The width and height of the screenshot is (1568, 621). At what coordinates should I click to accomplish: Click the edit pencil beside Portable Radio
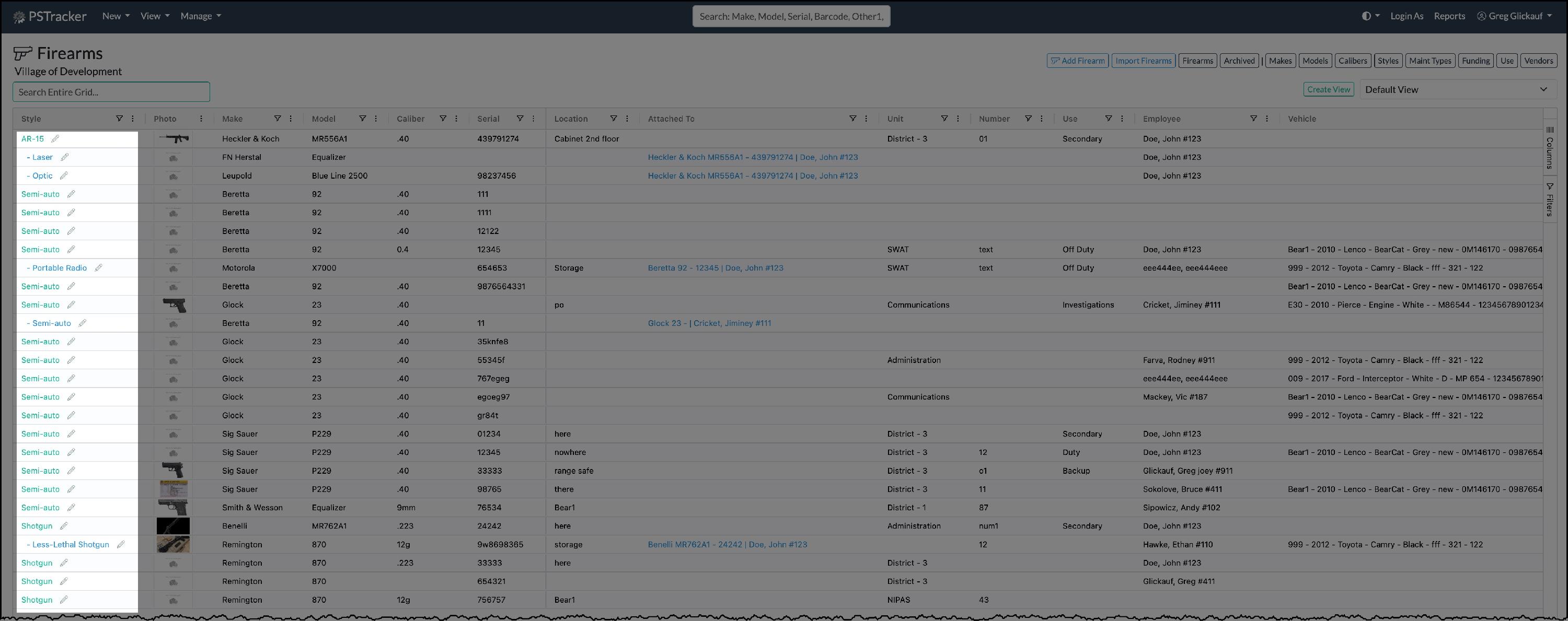click(x=99, y=267)
